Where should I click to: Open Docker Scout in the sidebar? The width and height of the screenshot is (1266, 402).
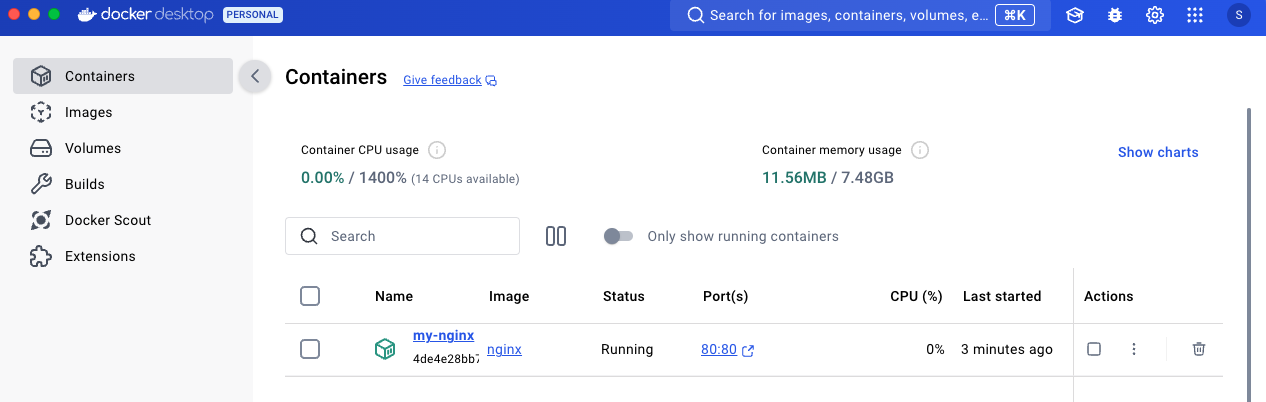pos(123,220)
